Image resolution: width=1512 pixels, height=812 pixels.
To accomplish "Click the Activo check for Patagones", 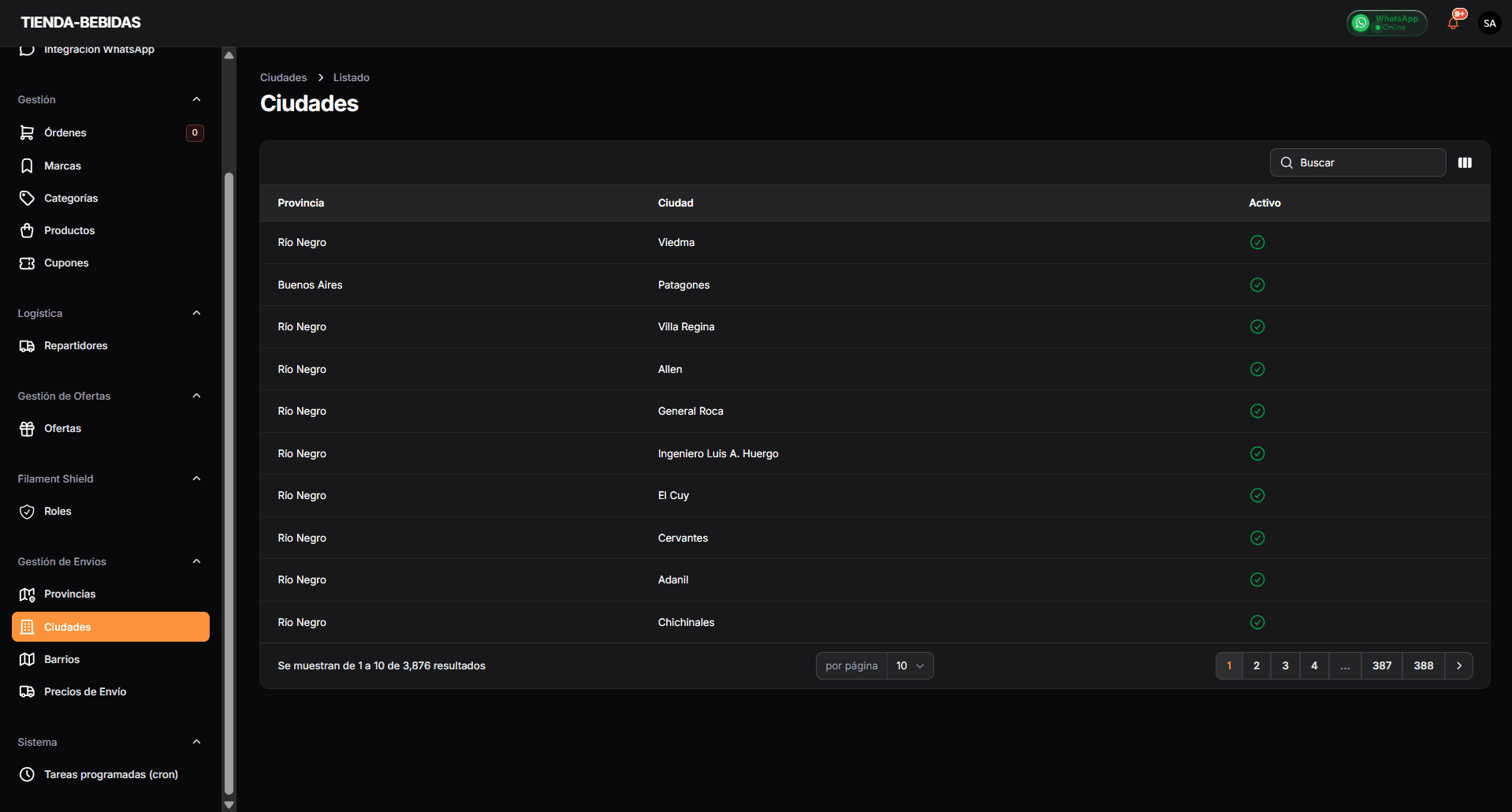I will pyautogui.click(x=1257, y=285).
